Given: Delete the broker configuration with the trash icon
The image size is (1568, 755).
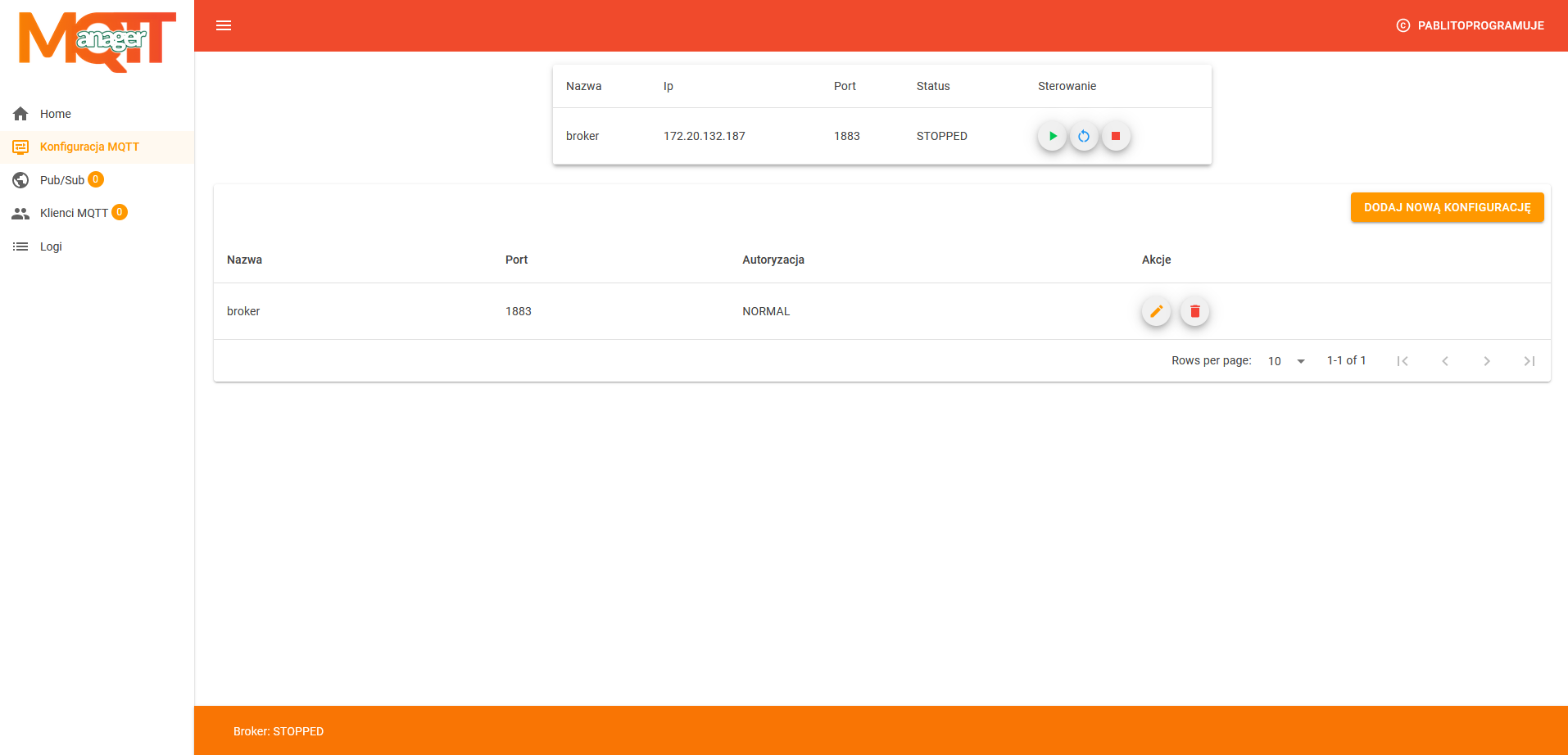Looking at the screenshot, I should [x=1194, y=311].
